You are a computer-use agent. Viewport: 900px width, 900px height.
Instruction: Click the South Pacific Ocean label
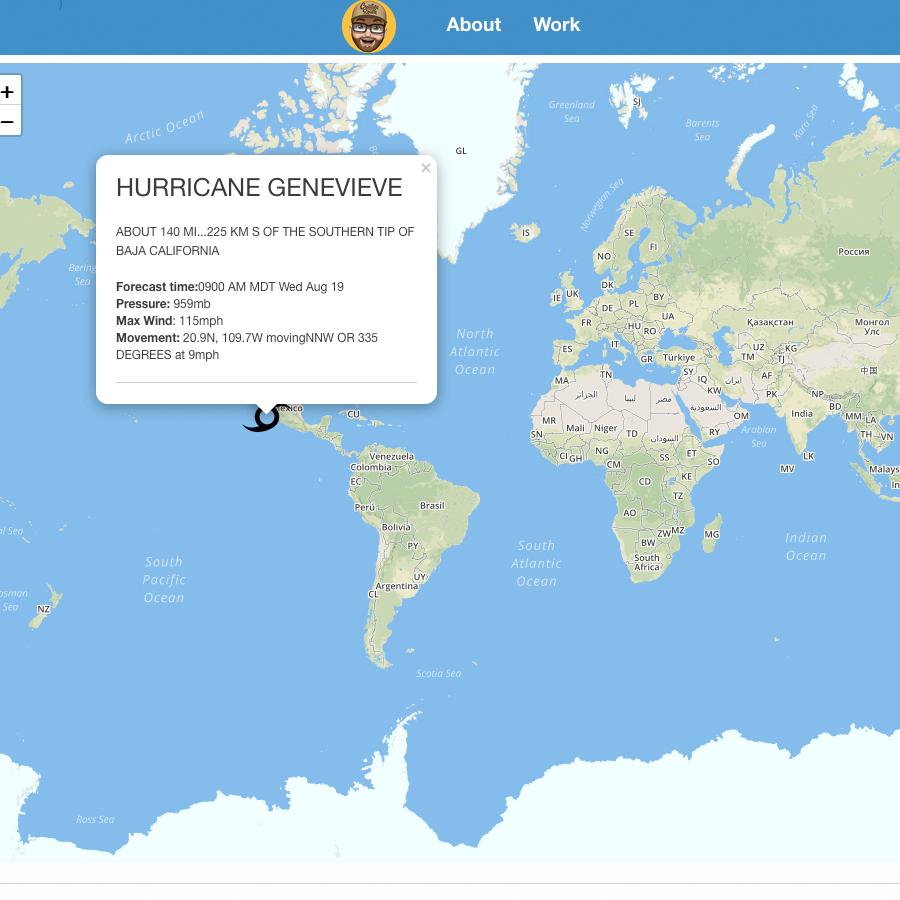[164, 579]
